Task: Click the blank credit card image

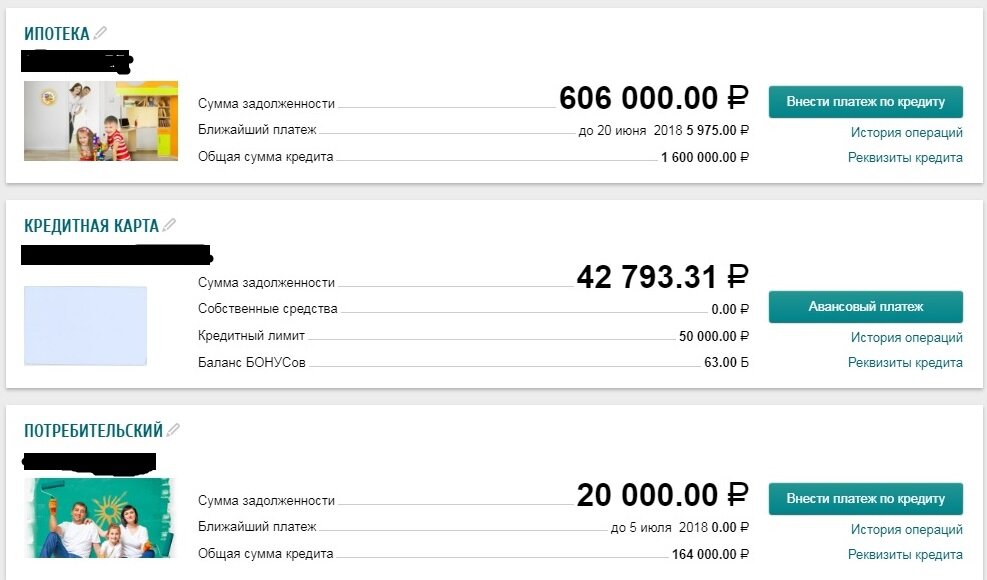Action: (x=86, y=326)
